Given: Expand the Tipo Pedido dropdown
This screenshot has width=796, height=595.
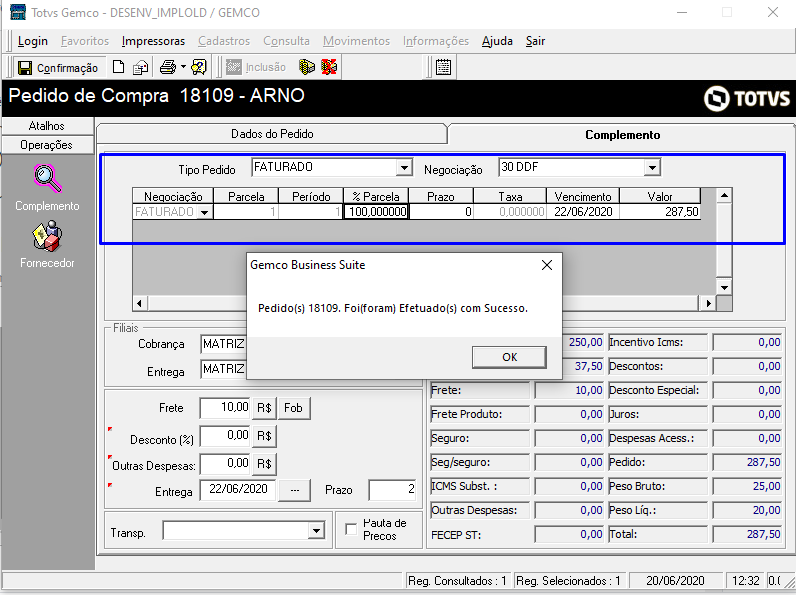Looking at the screenshot, I should point(404,167).
